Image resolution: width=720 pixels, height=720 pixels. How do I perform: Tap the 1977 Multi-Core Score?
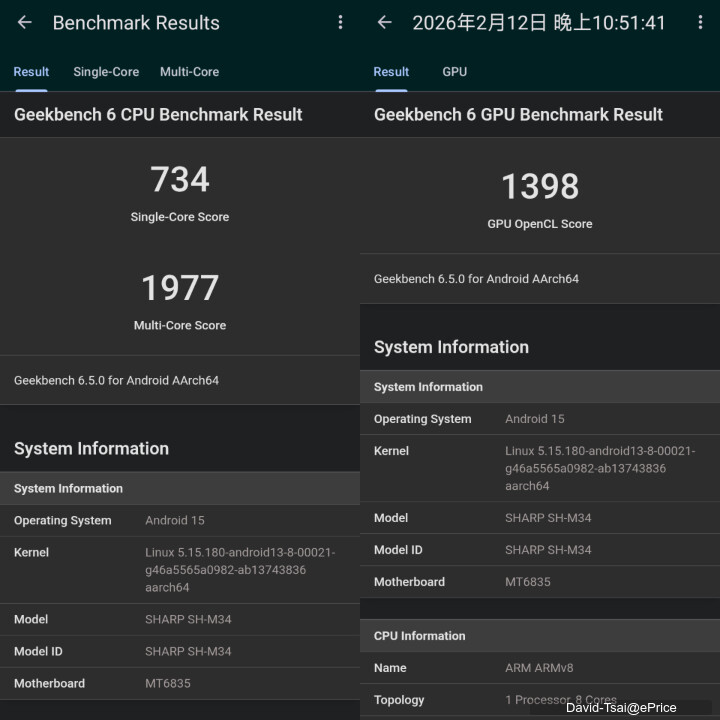click(180, 288)
